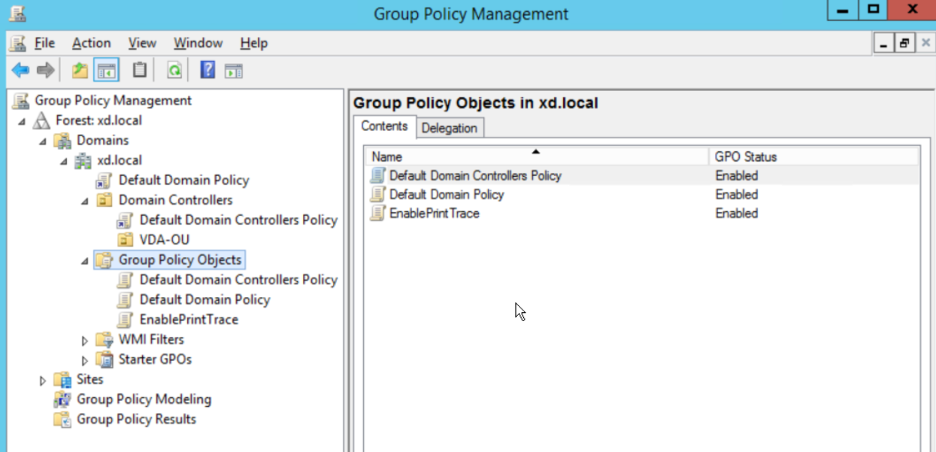Switch to the Delegation tab
936x452 pixels.
[449, 128]
